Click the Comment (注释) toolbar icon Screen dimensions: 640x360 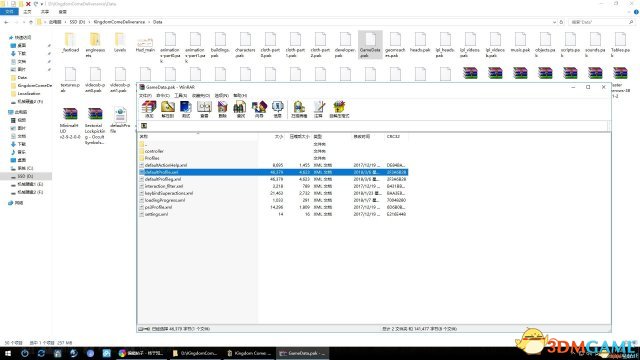[x=319, y=109]
